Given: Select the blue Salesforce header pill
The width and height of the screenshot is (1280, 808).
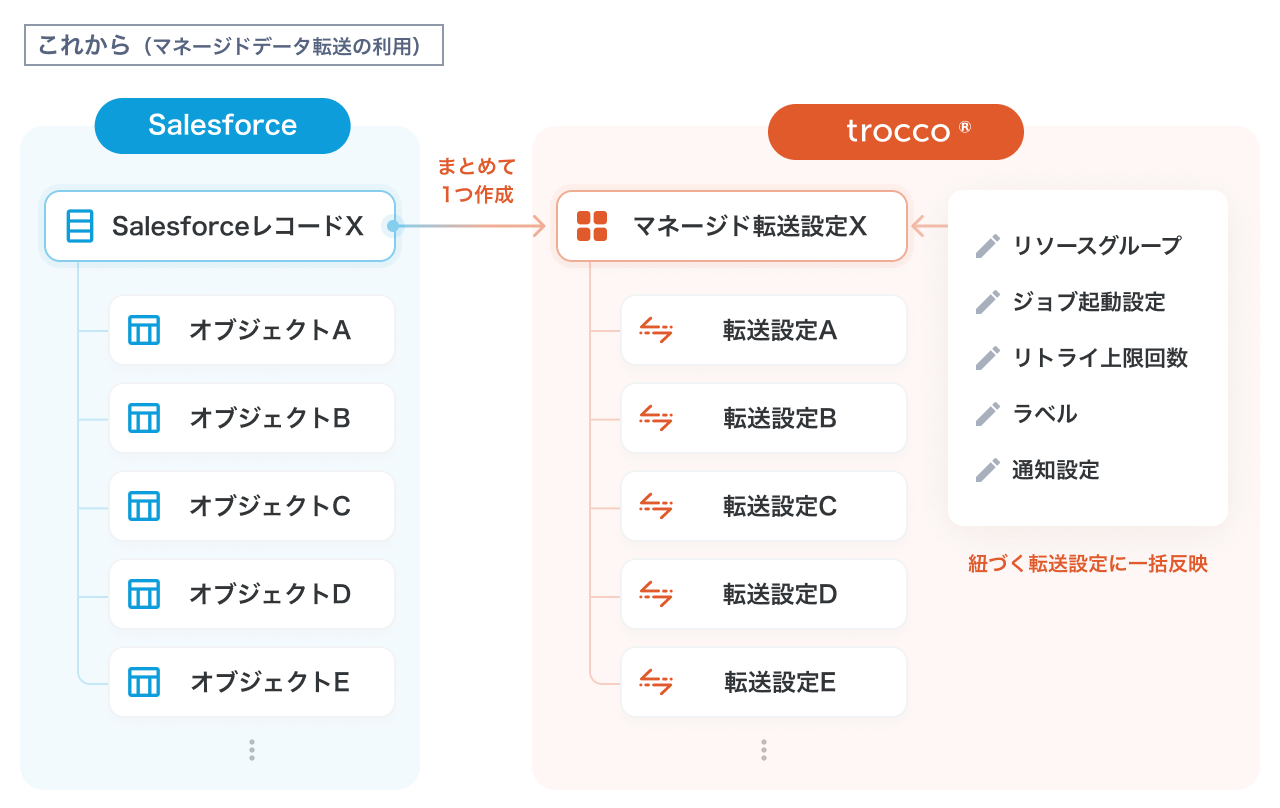Looking at the screenshot, I should [222, 126].
